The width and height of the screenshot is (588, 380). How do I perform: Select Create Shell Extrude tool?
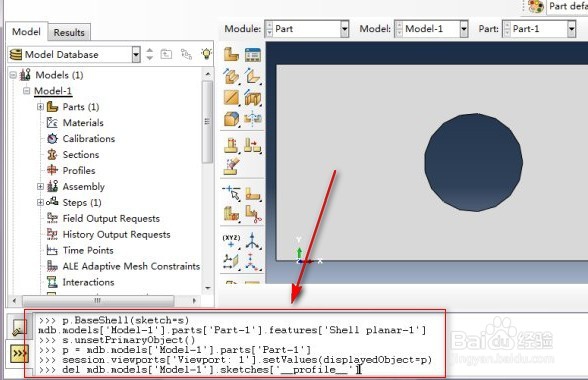tap(253, 76)
